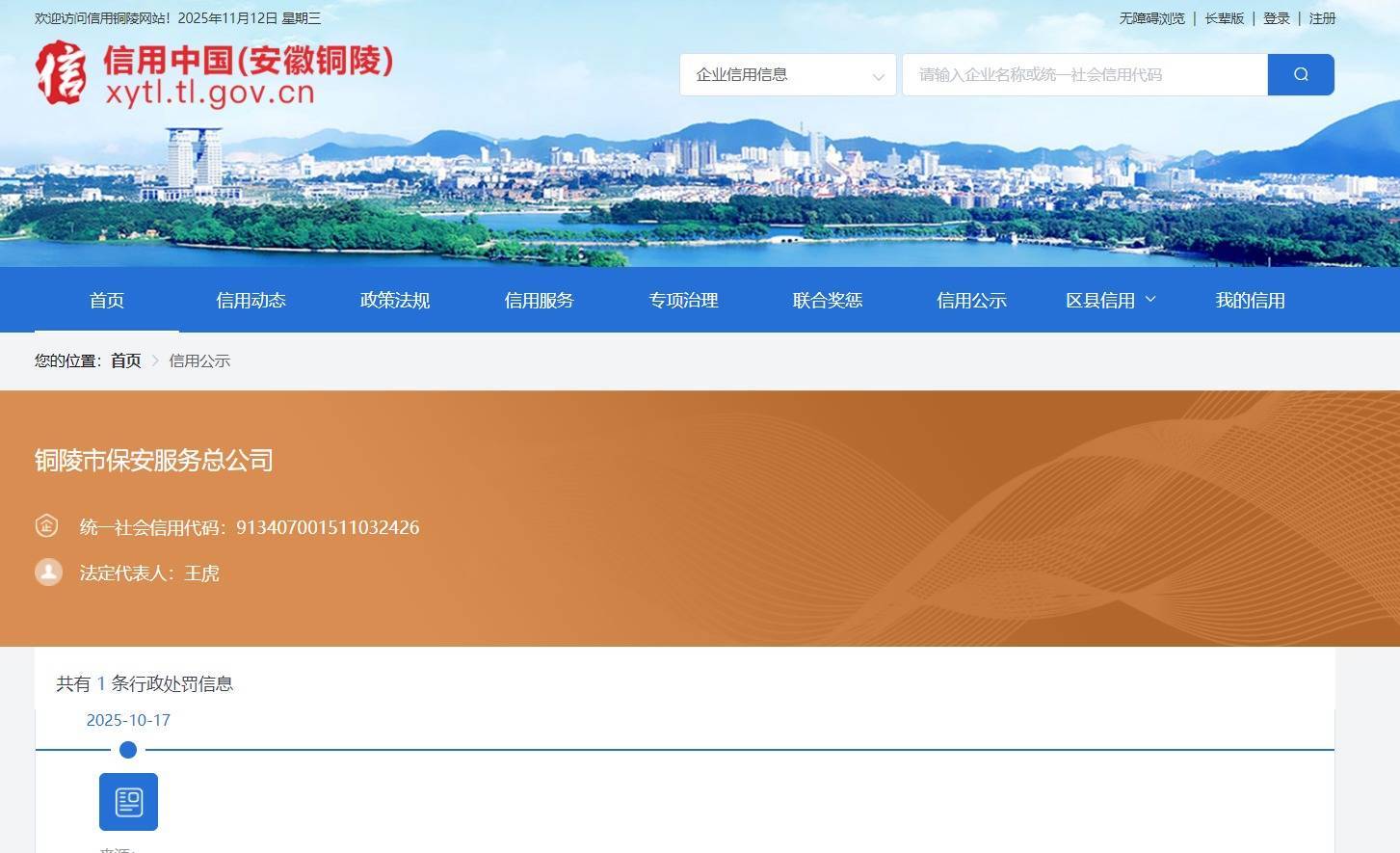The image size is (1400, 853).
Task: Click the shield icon beside 统一社会信用代码
Action: coord(48,525)
